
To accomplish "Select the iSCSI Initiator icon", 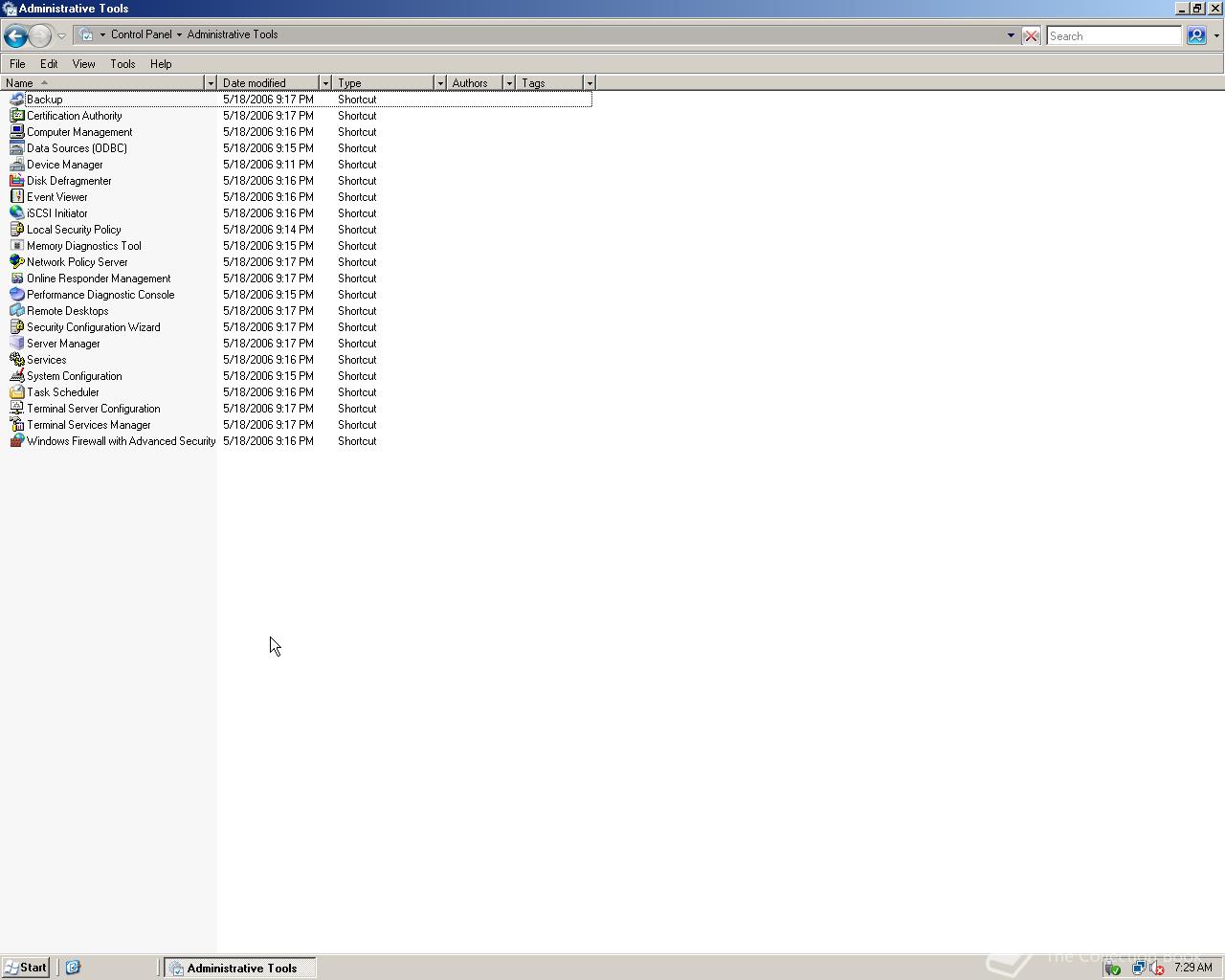I will click(x=16, y=213).
